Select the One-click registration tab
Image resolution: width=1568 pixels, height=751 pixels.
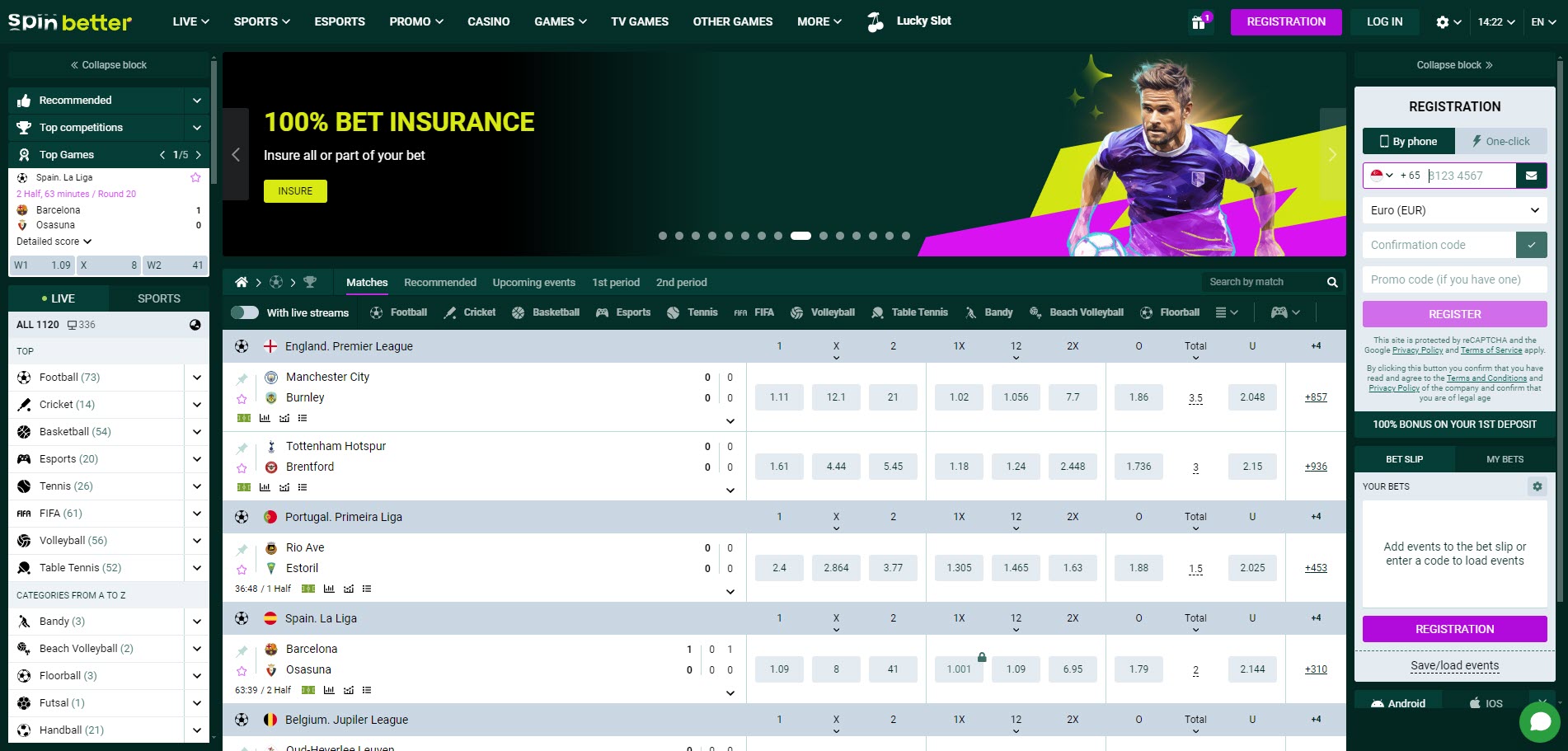pyautogui.click(x=1501, y=141)
